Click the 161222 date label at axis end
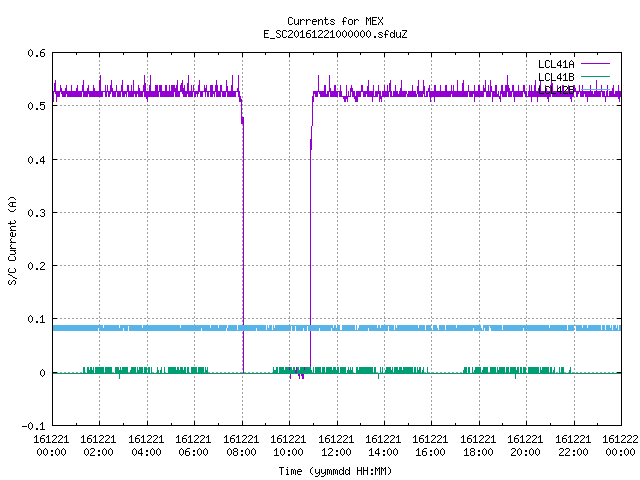640x480 pixels. [620, 439]
